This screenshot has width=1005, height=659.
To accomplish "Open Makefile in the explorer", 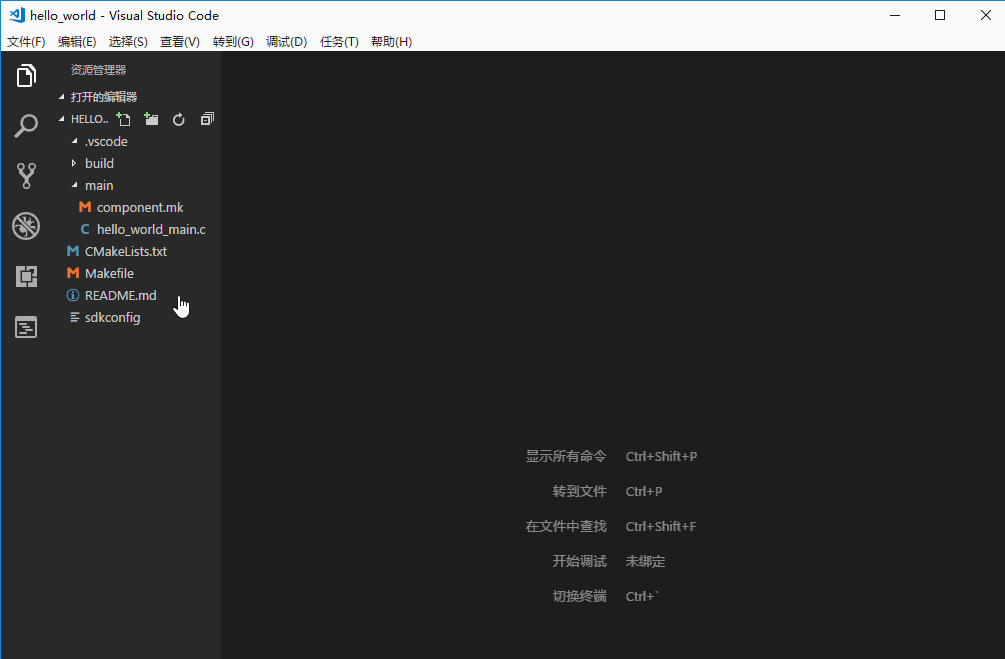I will click(x=110, y=273).
